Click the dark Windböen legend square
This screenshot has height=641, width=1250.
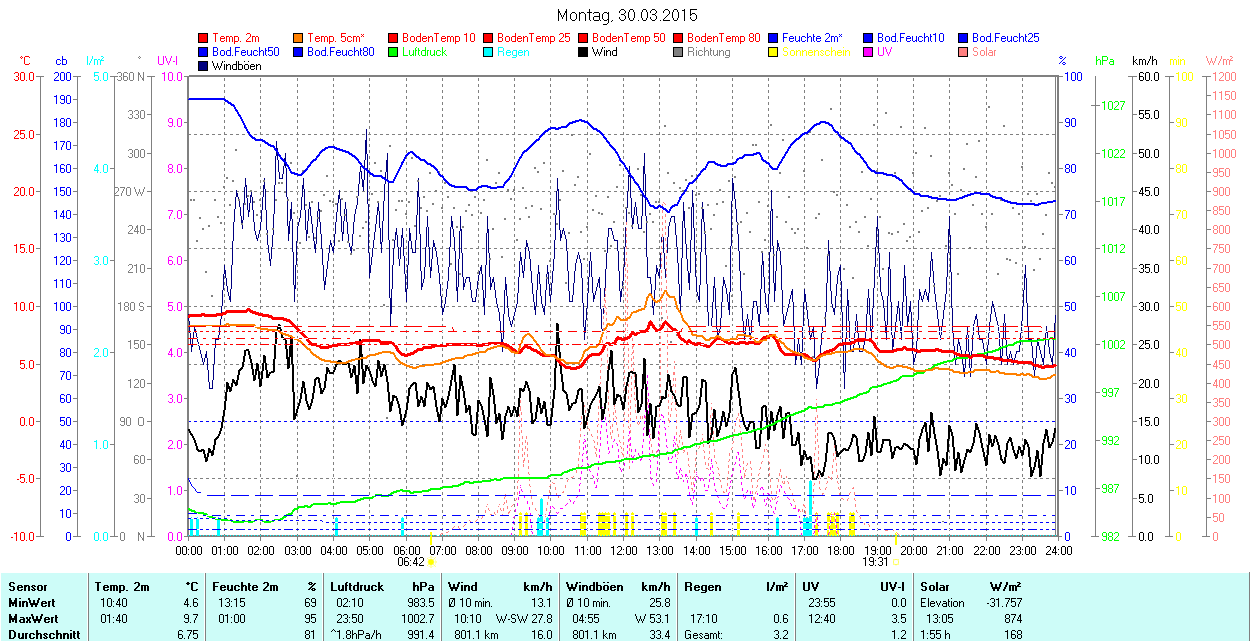pos(204,66)
